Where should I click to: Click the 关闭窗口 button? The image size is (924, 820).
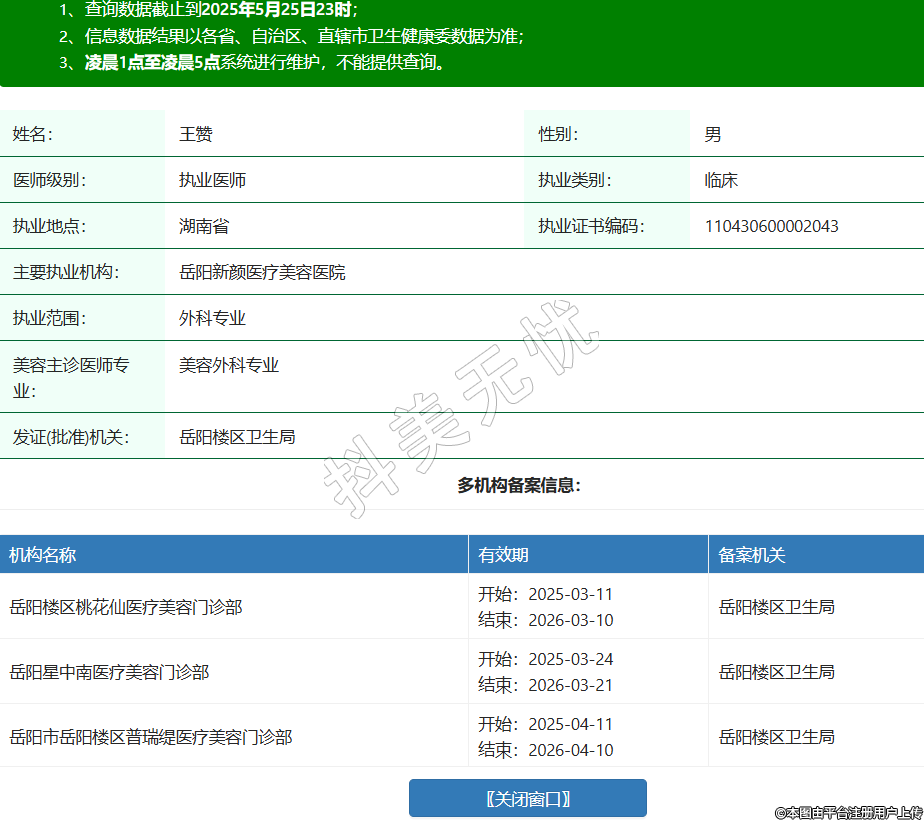tap(527, 798)
